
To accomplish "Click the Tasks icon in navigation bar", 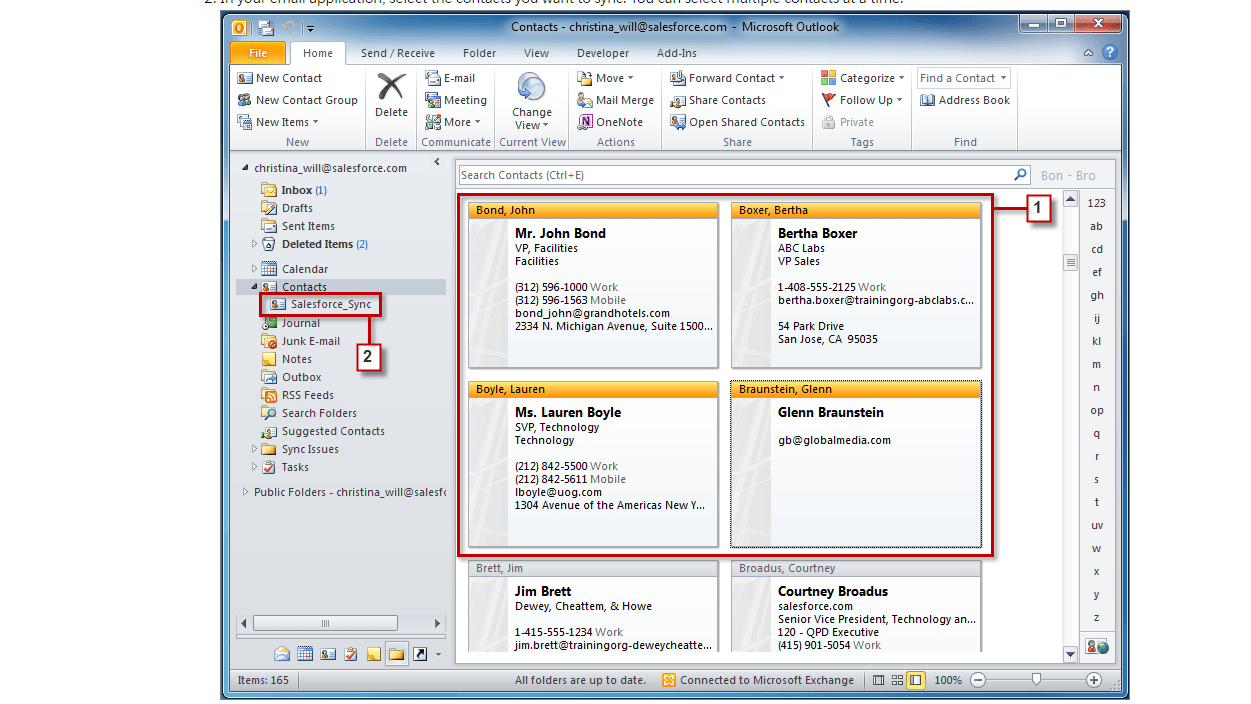I will pyautogui.click(x=351, y=654).
